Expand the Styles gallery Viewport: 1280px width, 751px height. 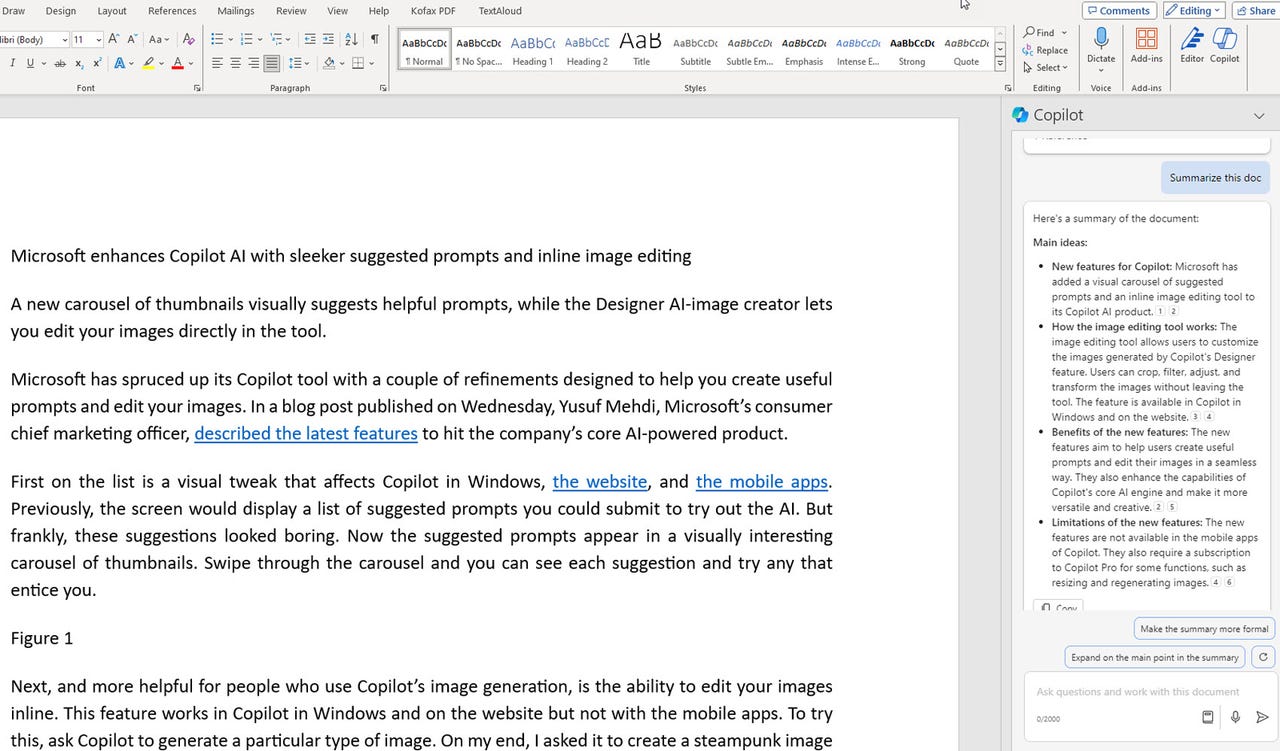pos(1000,65)
